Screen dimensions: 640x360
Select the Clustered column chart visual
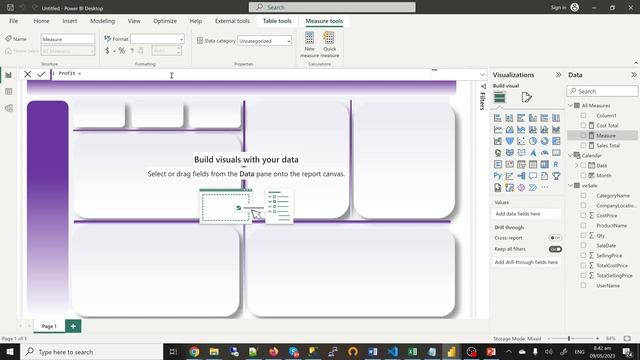[x=533, y=118]
